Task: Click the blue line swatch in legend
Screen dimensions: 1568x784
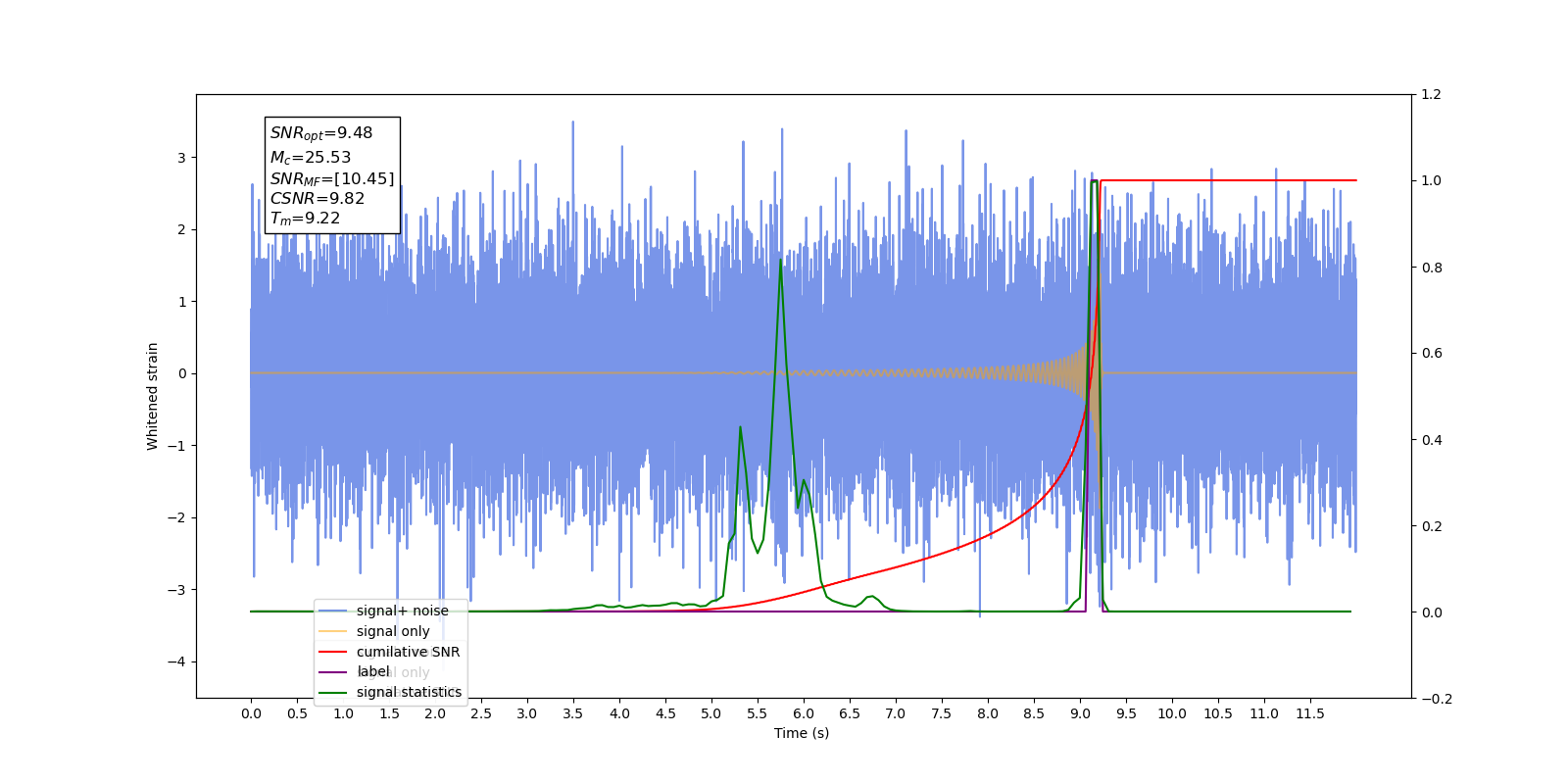Action: coord(333,612)
